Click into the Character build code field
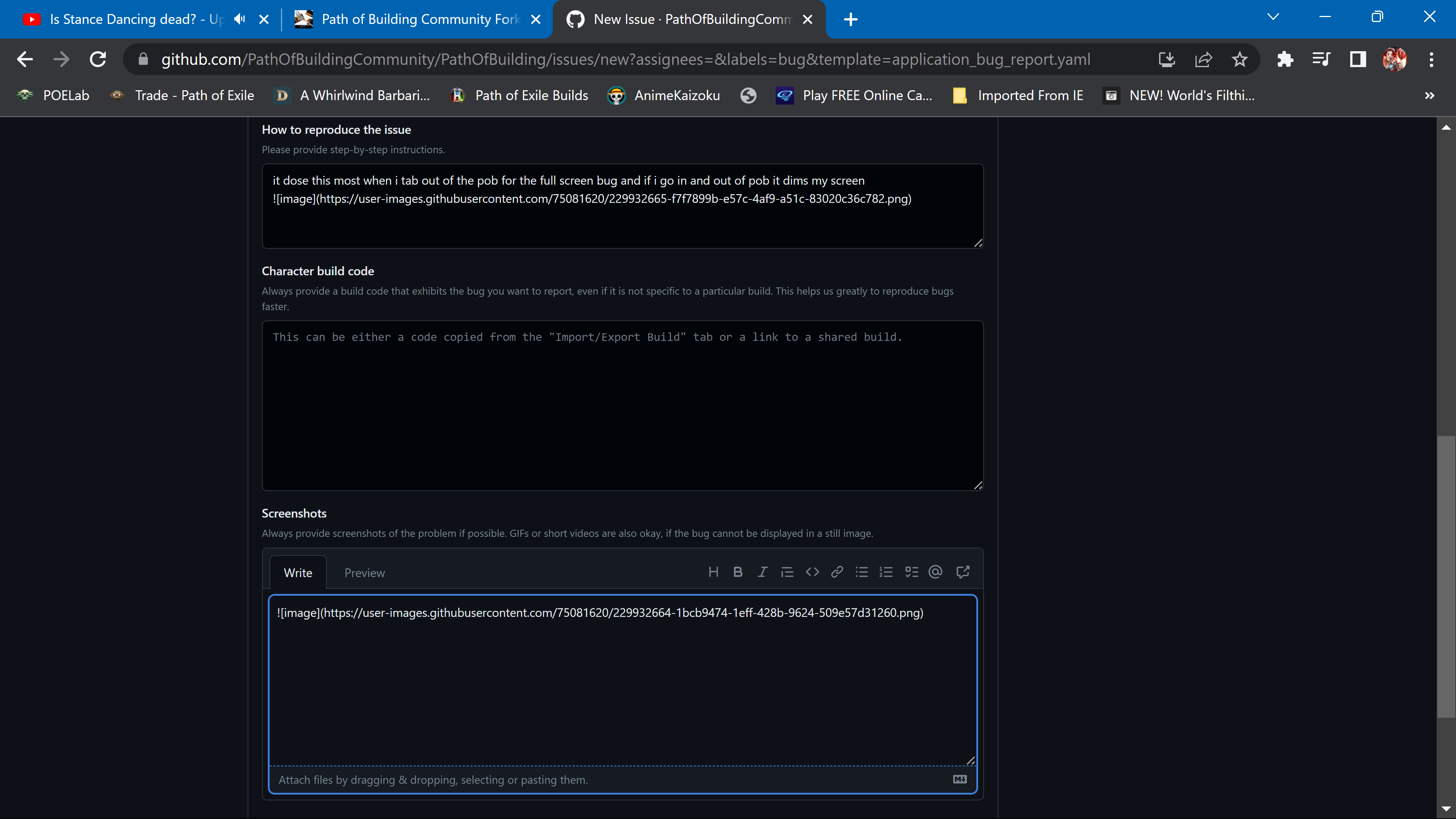Viewport: 1456px width, 819px height. [622, 405]
